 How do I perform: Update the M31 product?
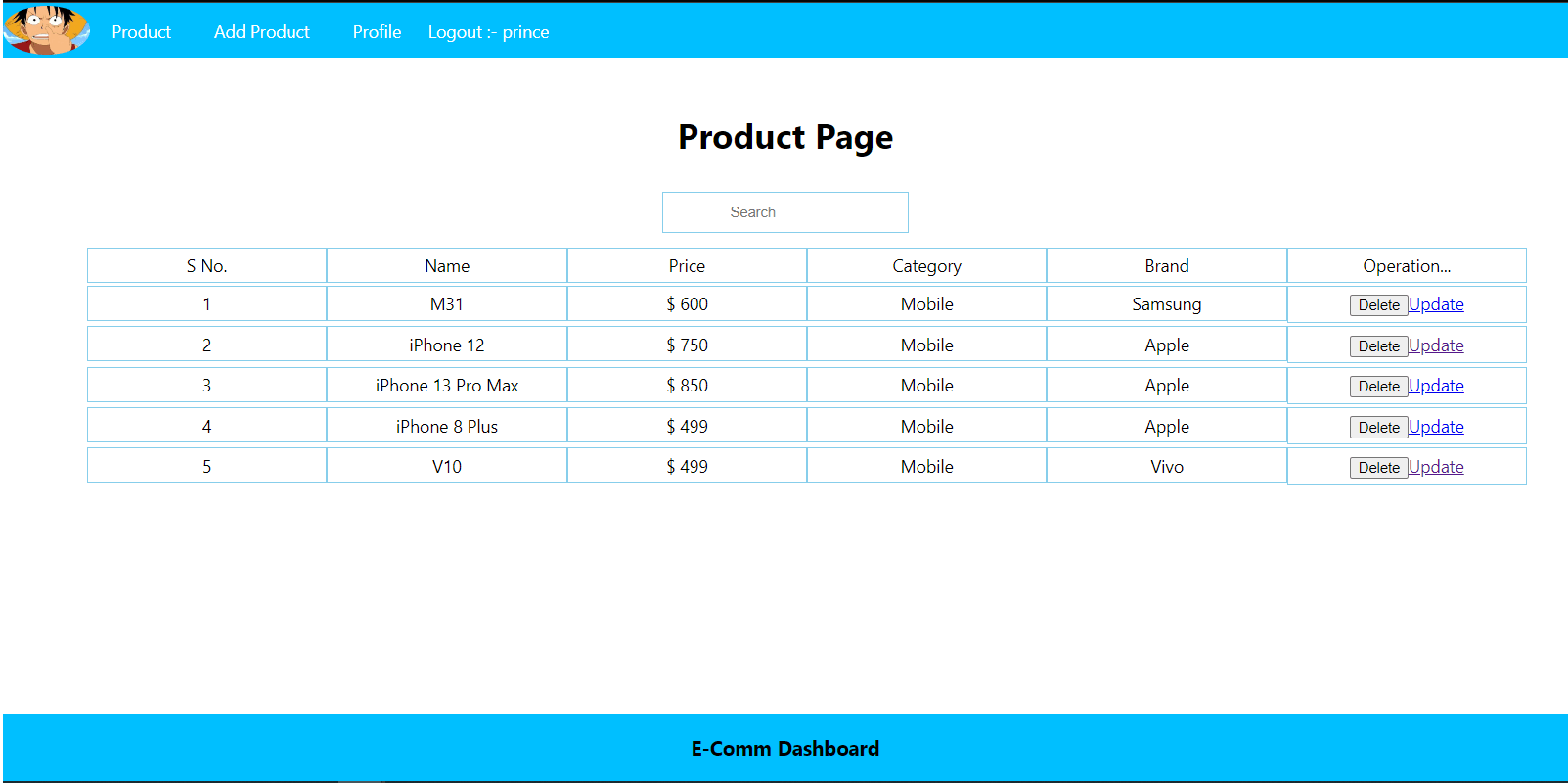[x=1436, y=304]
